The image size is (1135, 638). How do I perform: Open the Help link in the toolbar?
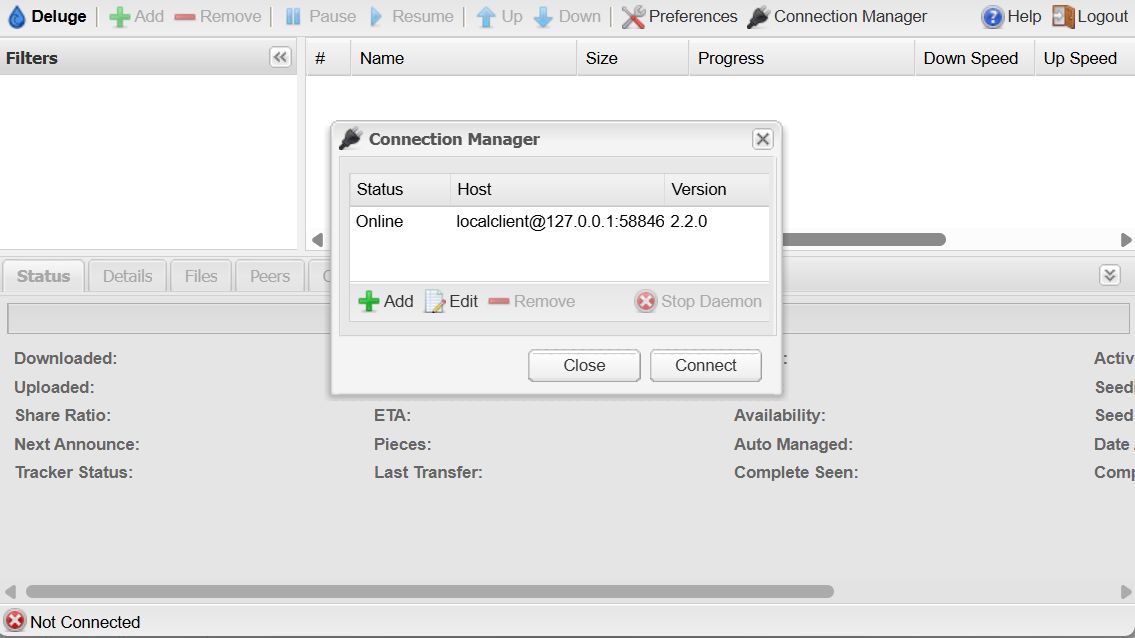tap(1011, 17)
